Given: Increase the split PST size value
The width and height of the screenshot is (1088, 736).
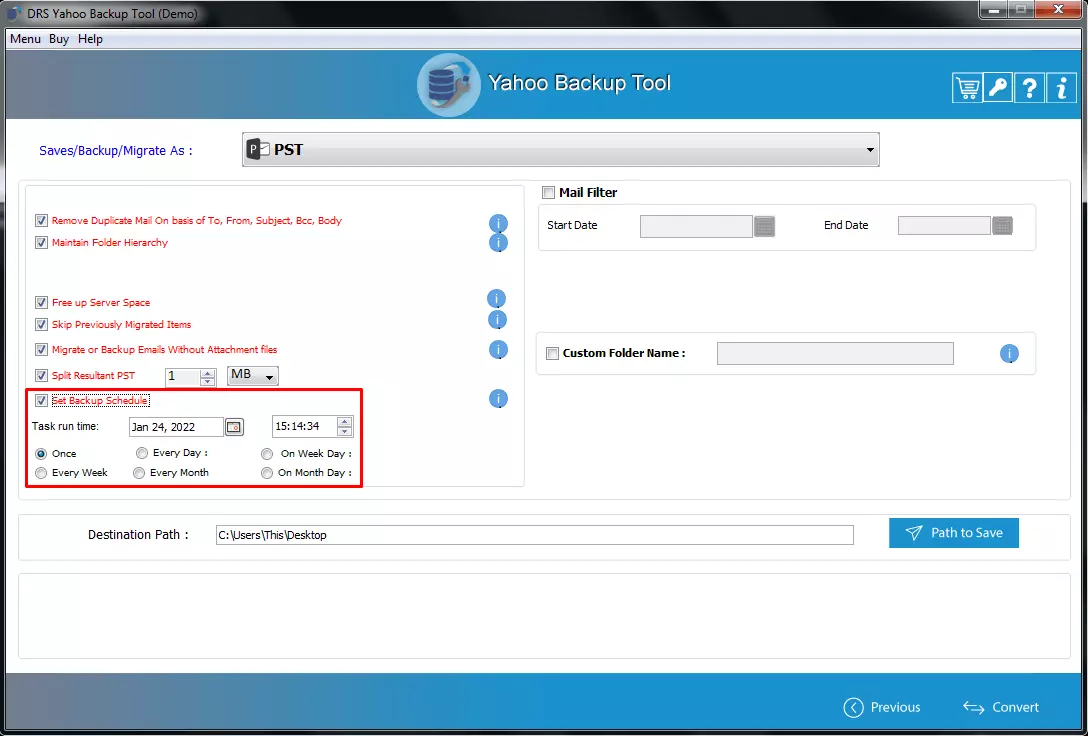Looking at the screenshot, I should 207,373.
